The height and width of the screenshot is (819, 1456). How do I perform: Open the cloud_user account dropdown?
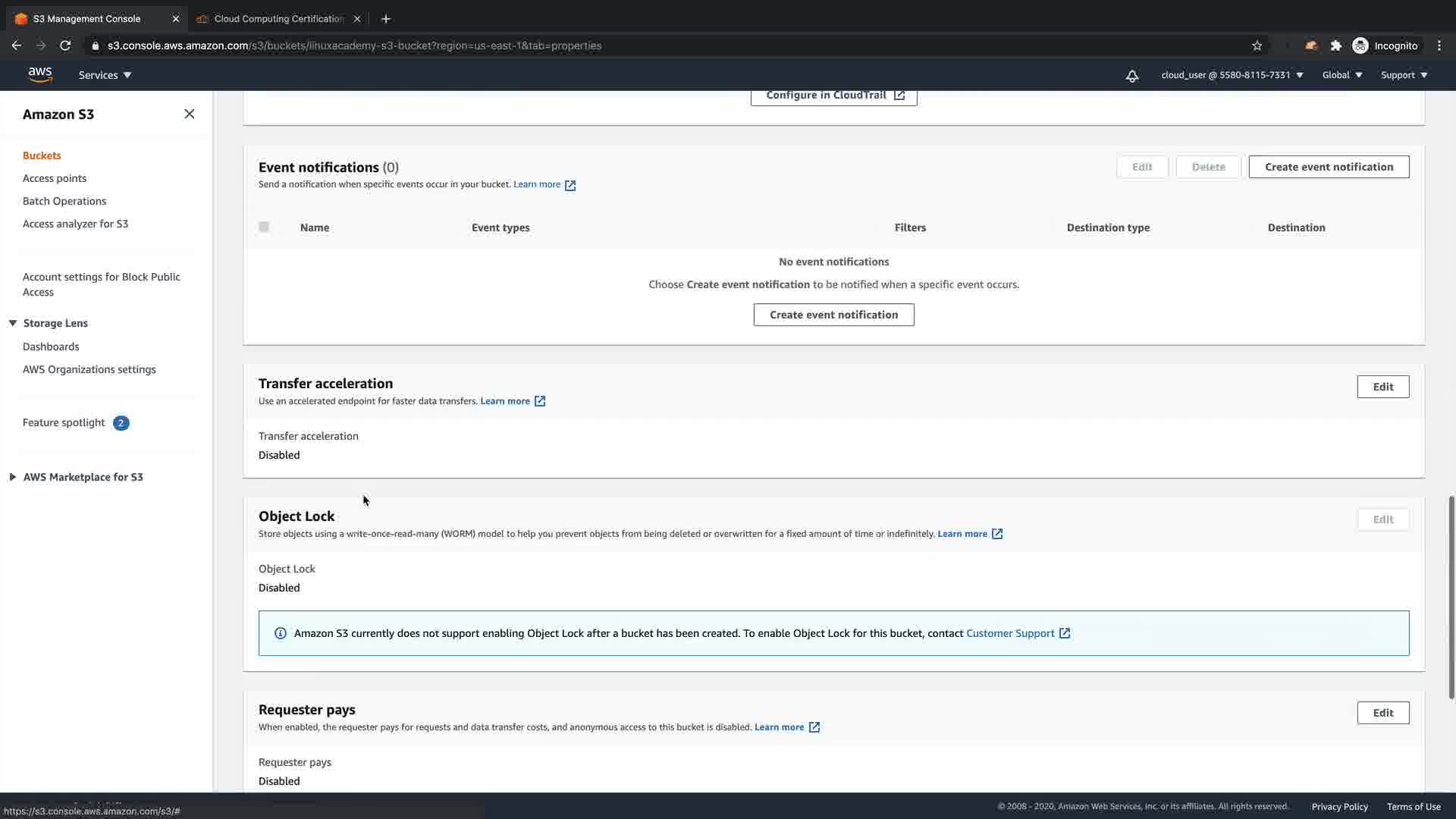pyautogui.click(x=1232, y=75)
